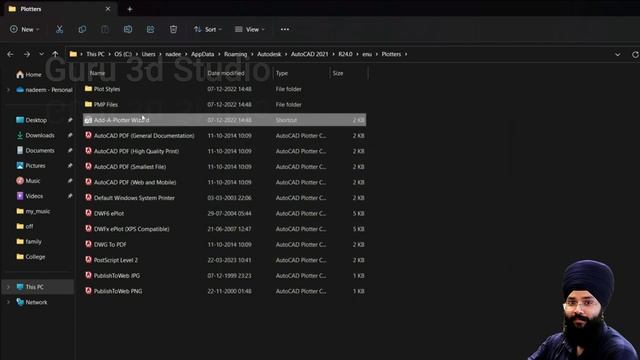This screenshot has height=360, width=640.
Task: Expand This PC tree node
Action: (8, 287)
